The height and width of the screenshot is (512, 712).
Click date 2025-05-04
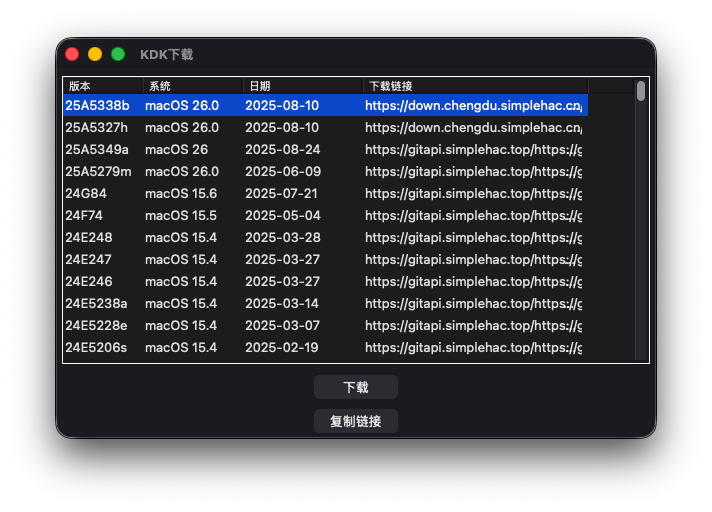[x=283, y=216]
